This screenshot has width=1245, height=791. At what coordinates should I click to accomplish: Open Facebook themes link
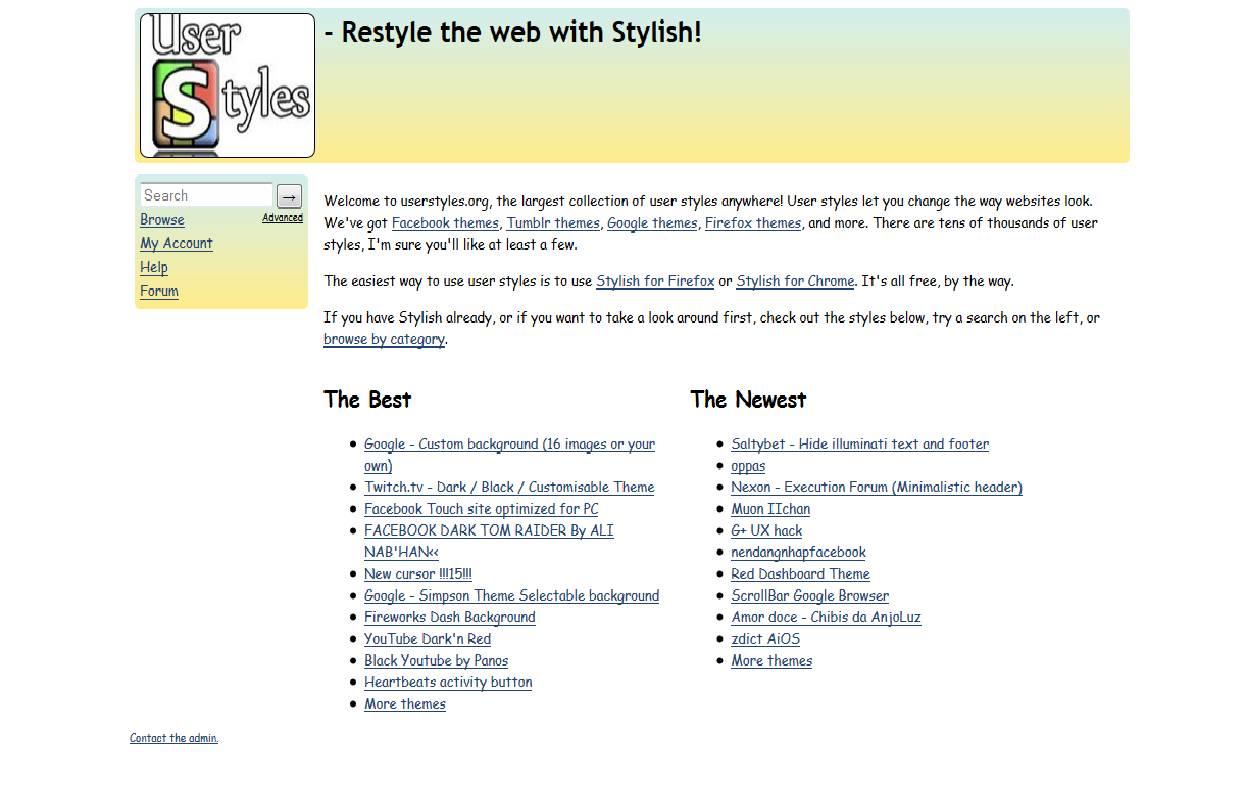[445, 223]
